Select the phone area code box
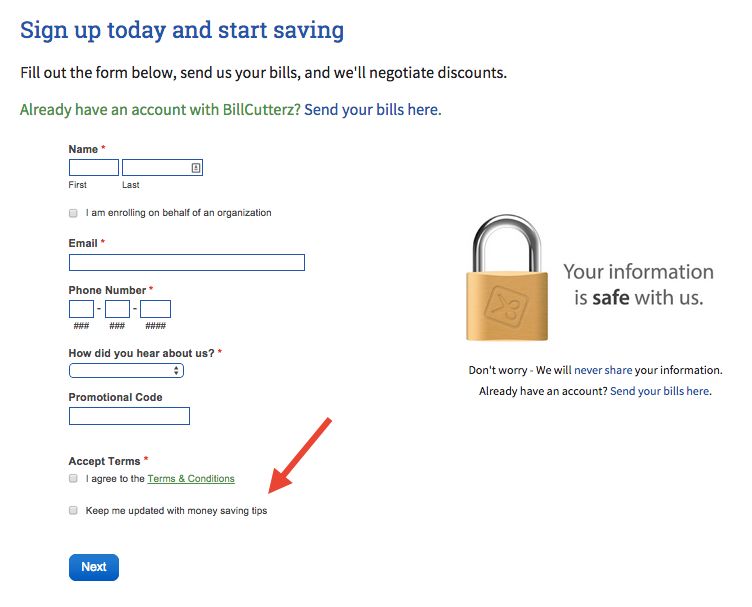 click(x=81, y=309)
